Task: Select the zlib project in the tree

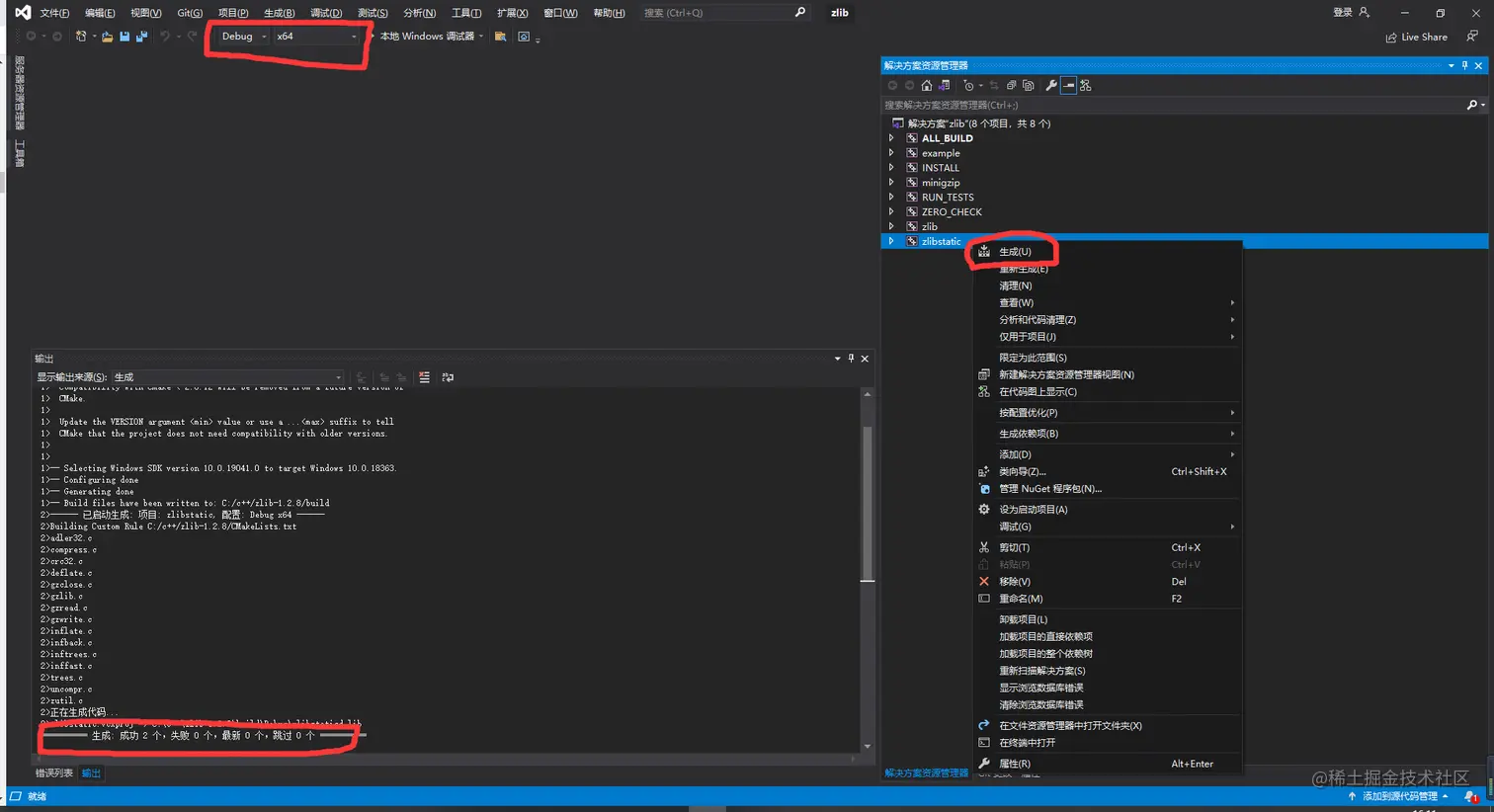Action: [x=930, y=226]
